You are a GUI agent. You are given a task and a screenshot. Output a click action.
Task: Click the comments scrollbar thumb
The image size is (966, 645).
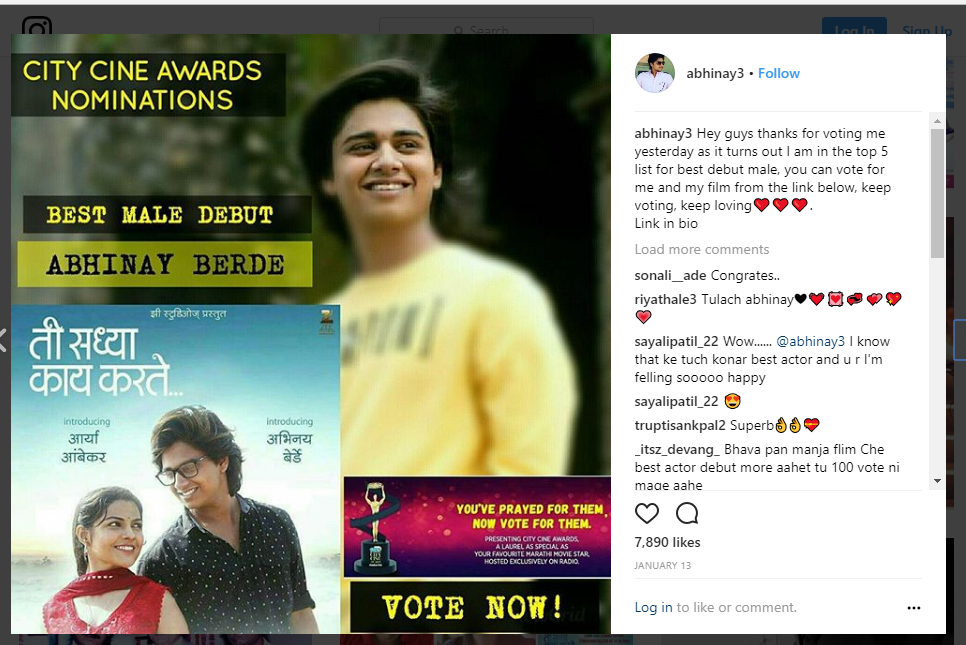pyautogui.click(x=937, y=193)
